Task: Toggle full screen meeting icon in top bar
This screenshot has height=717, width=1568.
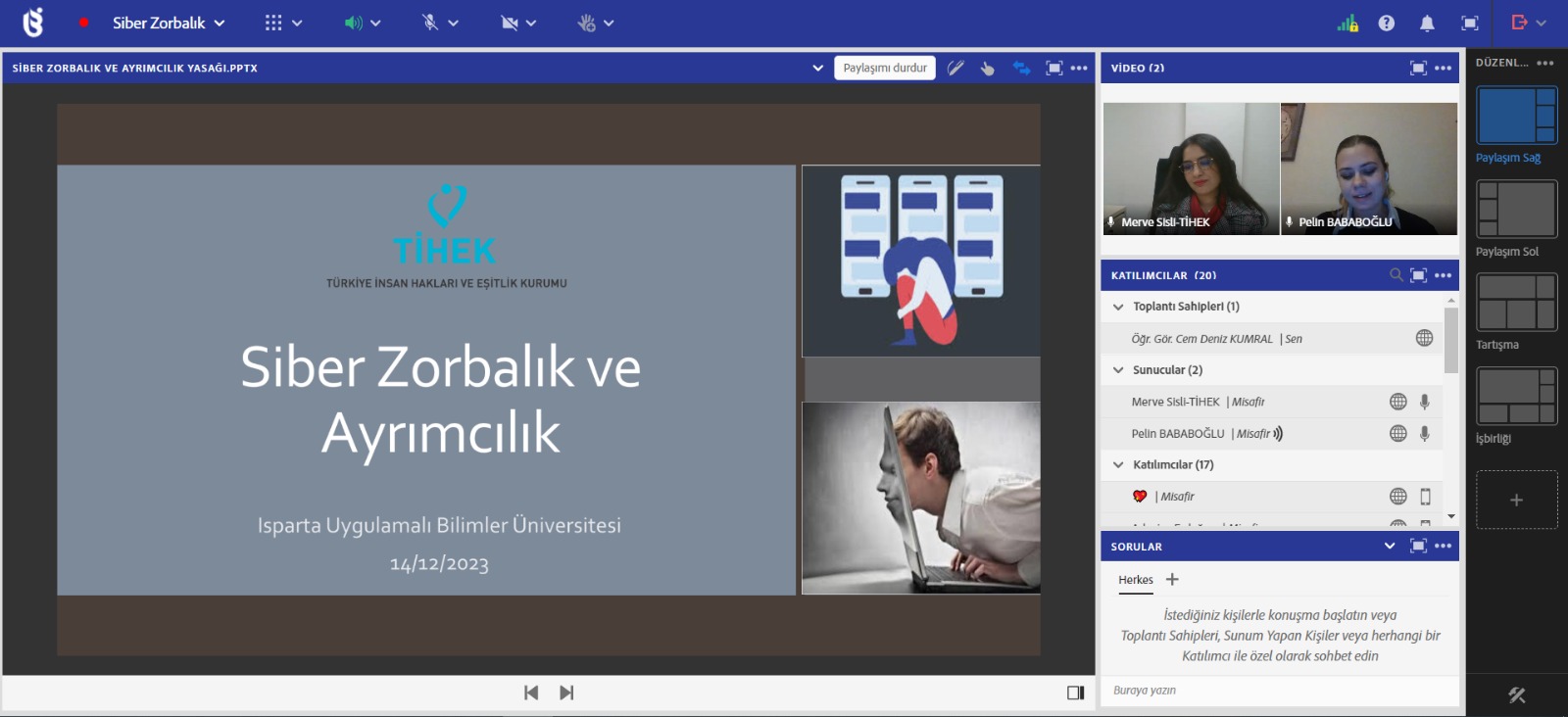Action: click(1469, 23)
